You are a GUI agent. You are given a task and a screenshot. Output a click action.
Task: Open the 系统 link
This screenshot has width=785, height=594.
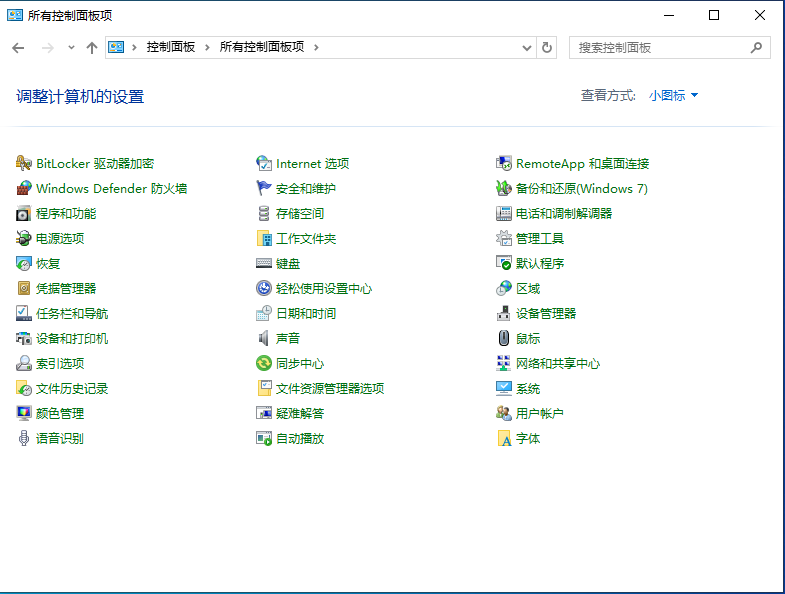click(528, 389)
